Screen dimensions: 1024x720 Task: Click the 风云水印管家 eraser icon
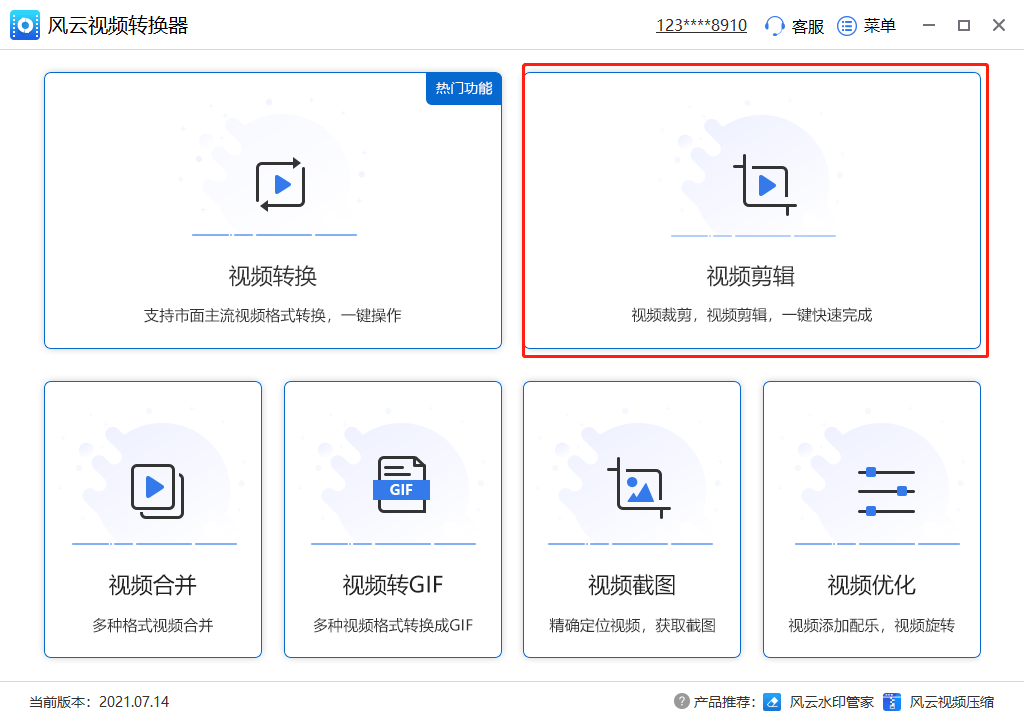[x=772, y=702]
